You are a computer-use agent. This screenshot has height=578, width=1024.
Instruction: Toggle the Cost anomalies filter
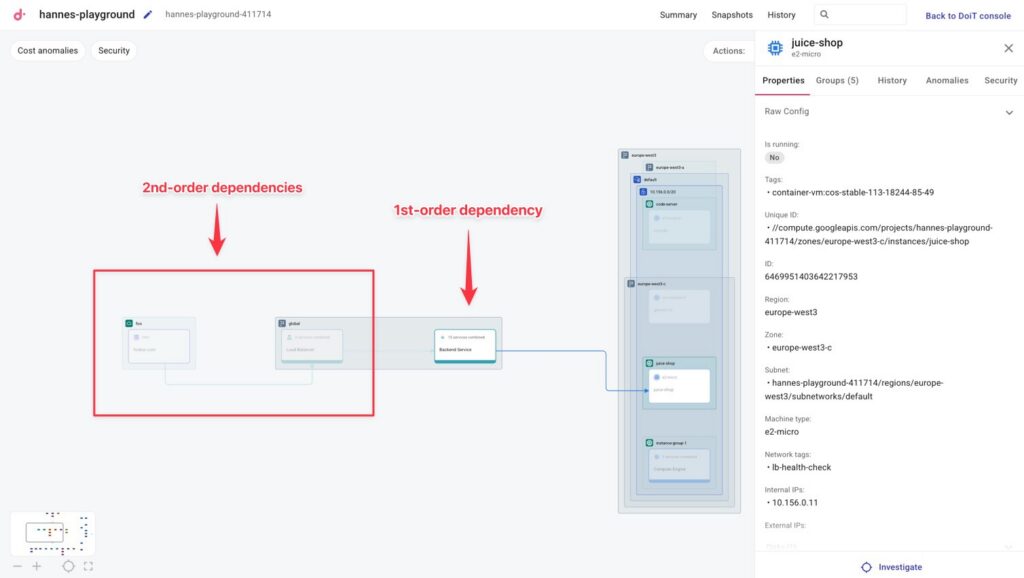pos(47,51)
